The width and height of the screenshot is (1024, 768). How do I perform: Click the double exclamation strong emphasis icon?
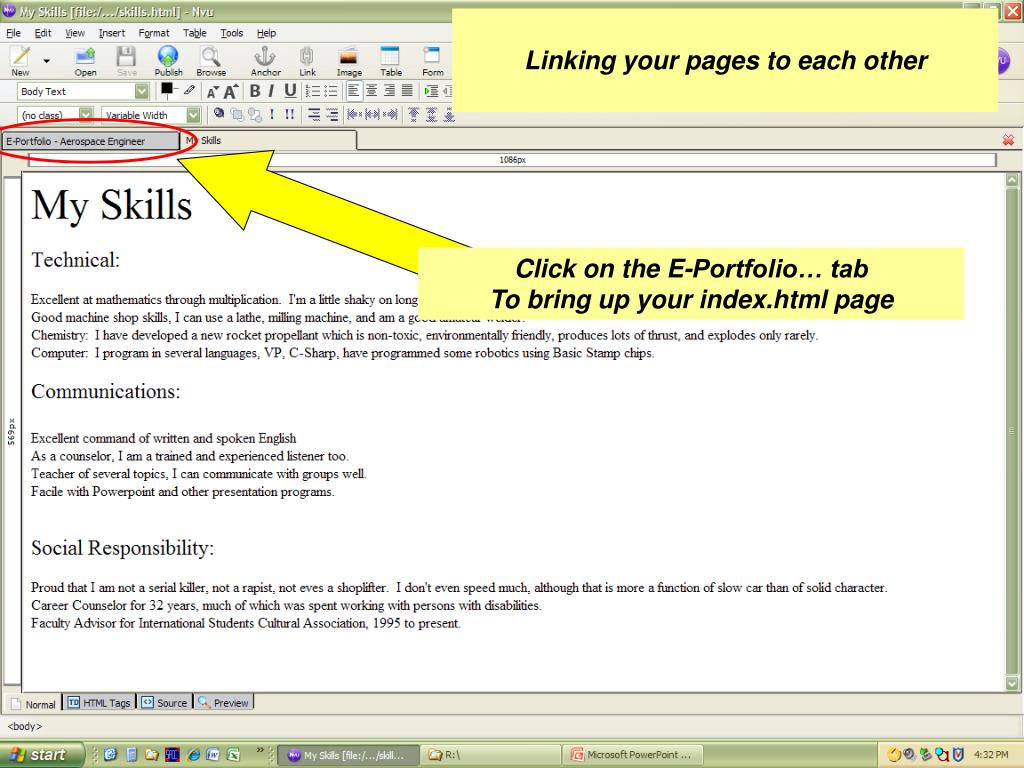(x=289, y=114)
